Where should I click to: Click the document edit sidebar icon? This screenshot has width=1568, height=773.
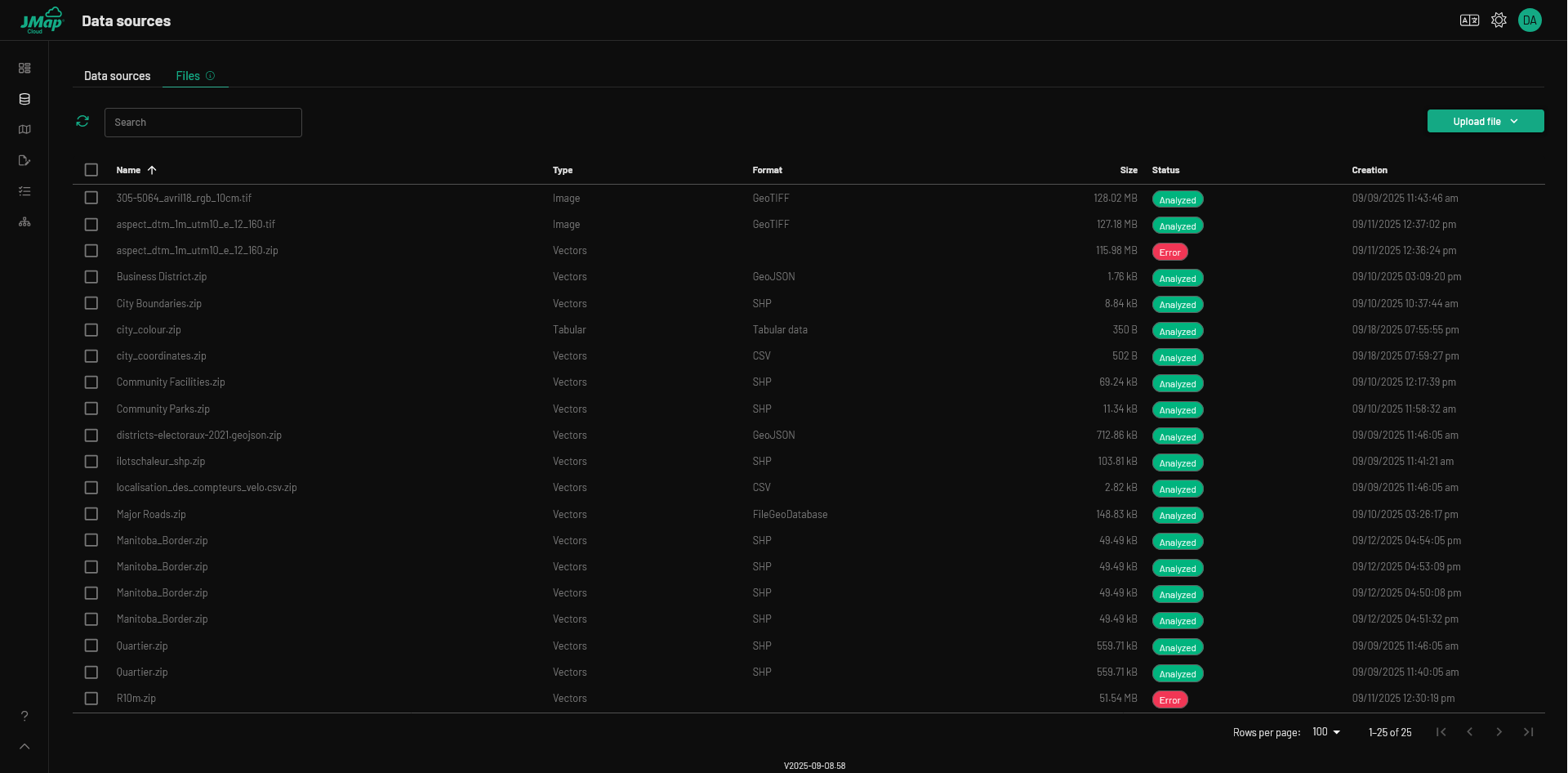(24, 160)
